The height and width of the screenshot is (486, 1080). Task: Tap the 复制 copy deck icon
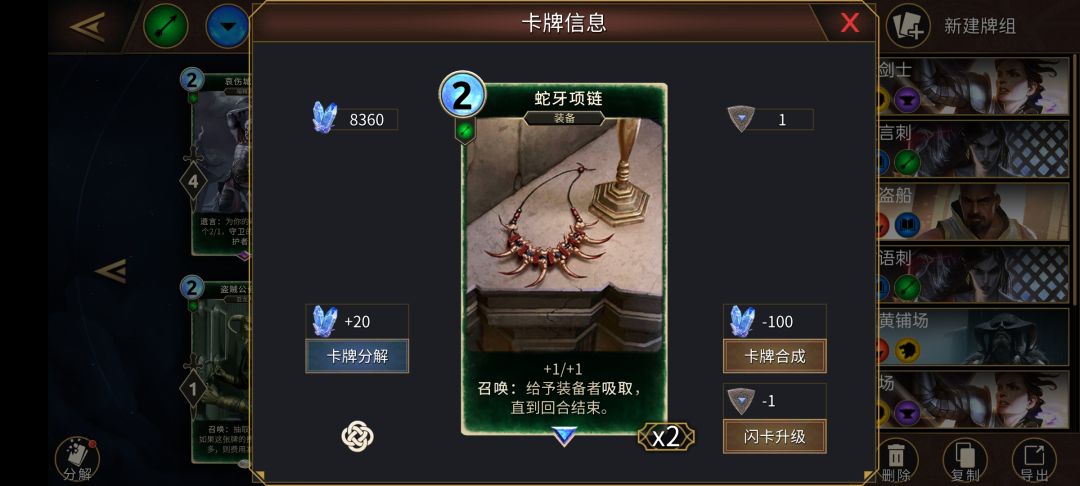(x=965, y=460)
